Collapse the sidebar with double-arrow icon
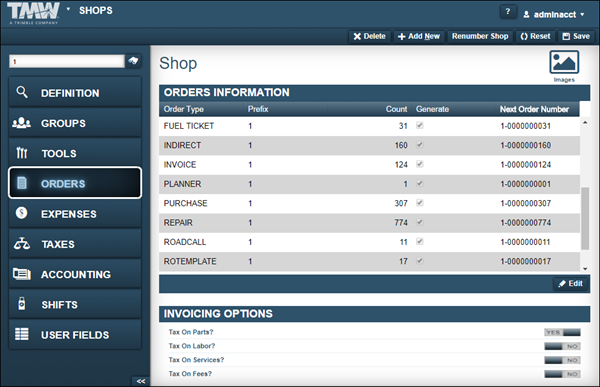 (x=141, y=381)
